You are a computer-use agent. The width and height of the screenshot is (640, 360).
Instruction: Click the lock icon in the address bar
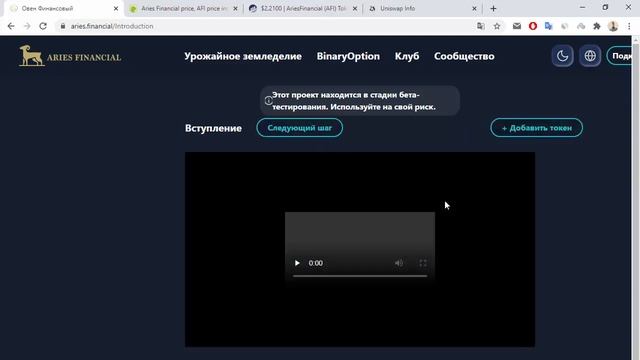62,26
